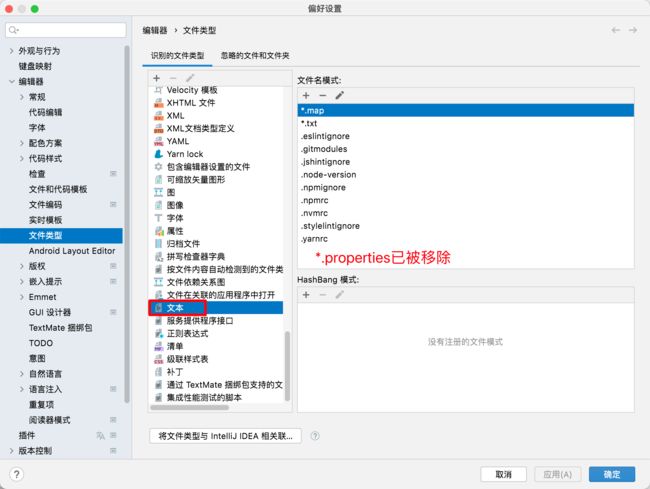Click the help question mark beside associate button
Viewport: 650px width, 489px height.
315,436
